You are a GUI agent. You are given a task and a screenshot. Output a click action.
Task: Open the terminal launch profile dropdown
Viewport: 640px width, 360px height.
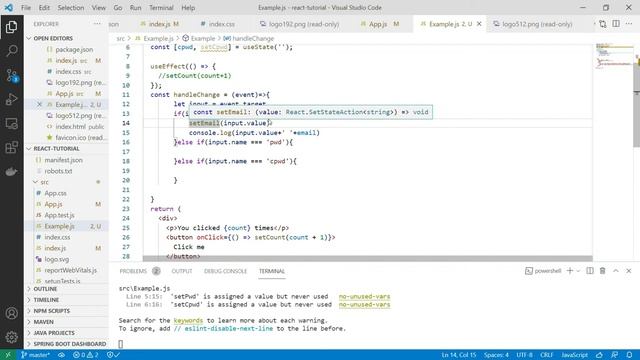click(x=578, y=271)
